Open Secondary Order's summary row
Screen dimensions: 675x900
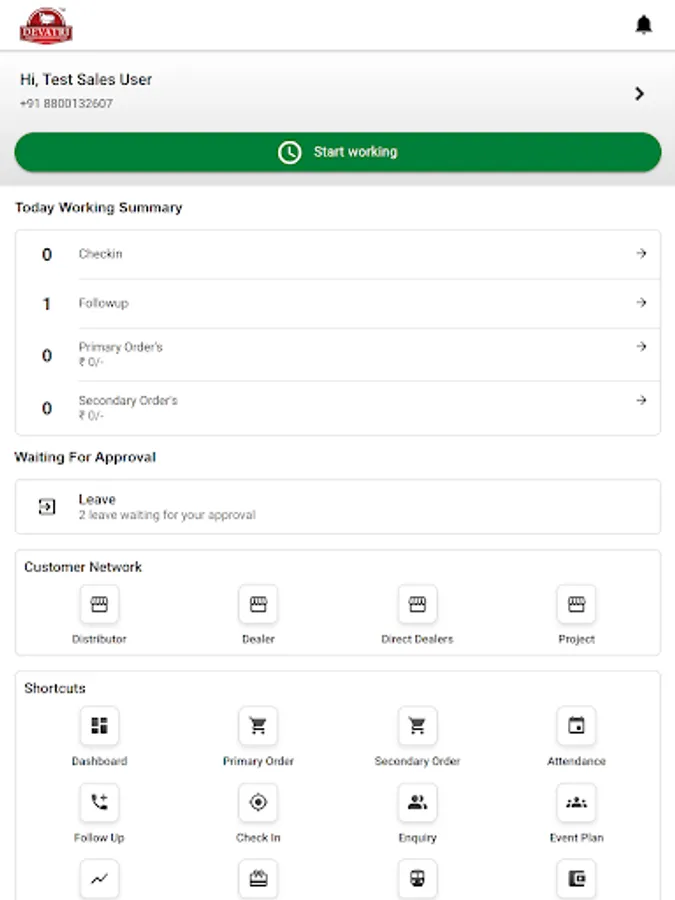(337, 407)
